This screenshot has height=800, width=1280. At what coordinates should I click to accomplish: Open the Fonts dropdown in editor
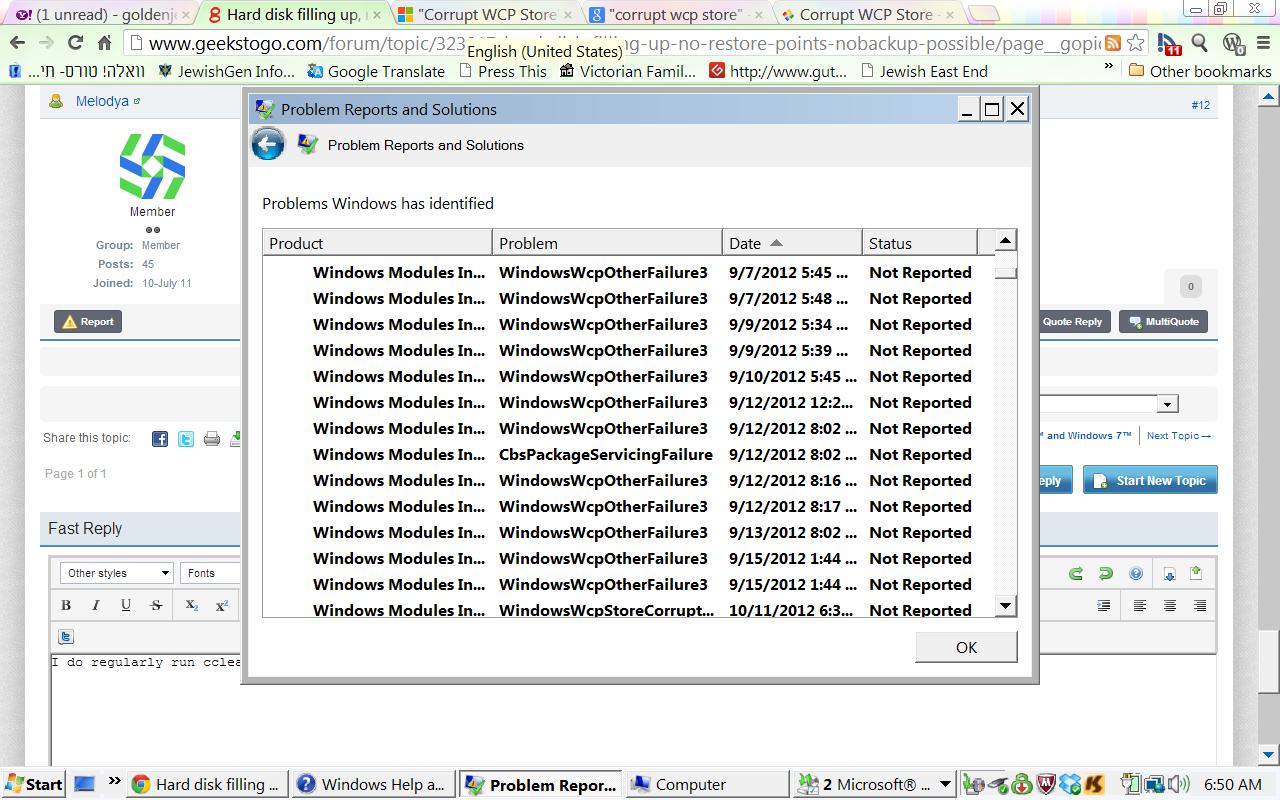tap(210, 573)
